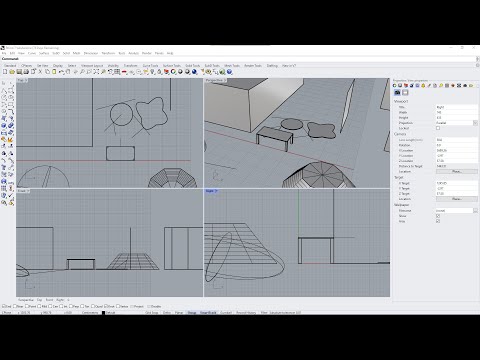Click the Edit Layers icon

pyautogui.click(x=166, y=72)
